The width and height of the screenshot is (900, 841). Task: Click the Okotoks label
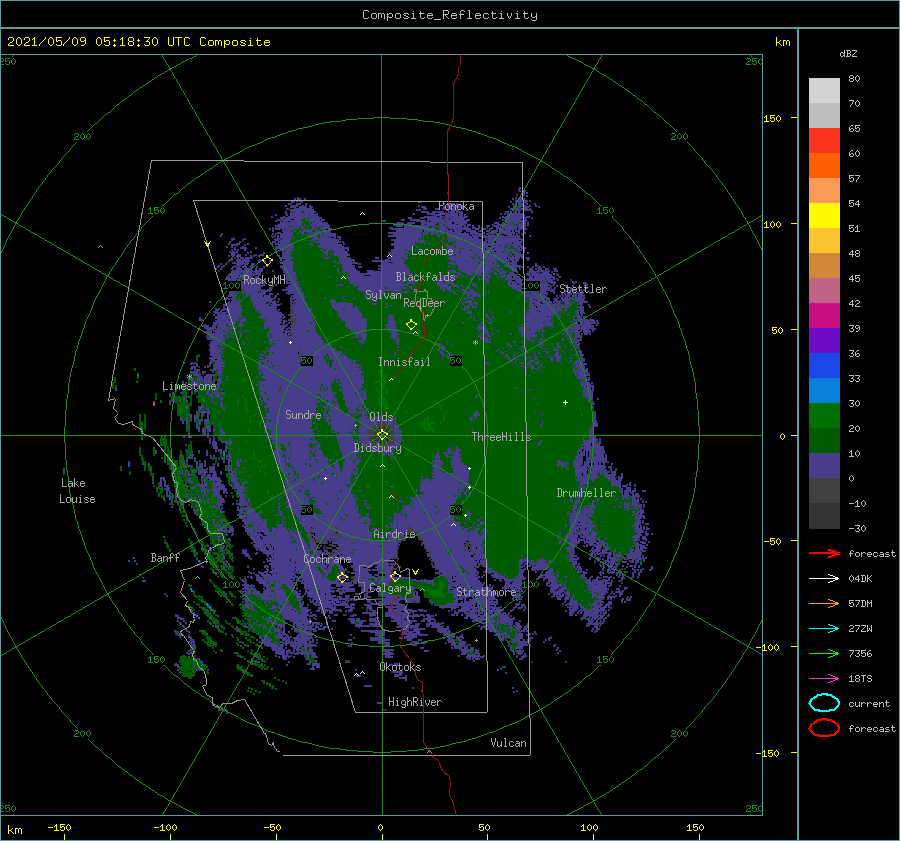(400, 667)
